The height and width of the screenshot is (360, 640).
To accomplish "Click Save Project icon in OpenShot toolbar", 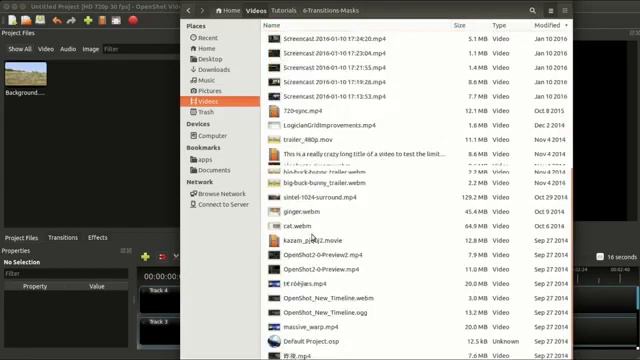I will coord(40,20).
